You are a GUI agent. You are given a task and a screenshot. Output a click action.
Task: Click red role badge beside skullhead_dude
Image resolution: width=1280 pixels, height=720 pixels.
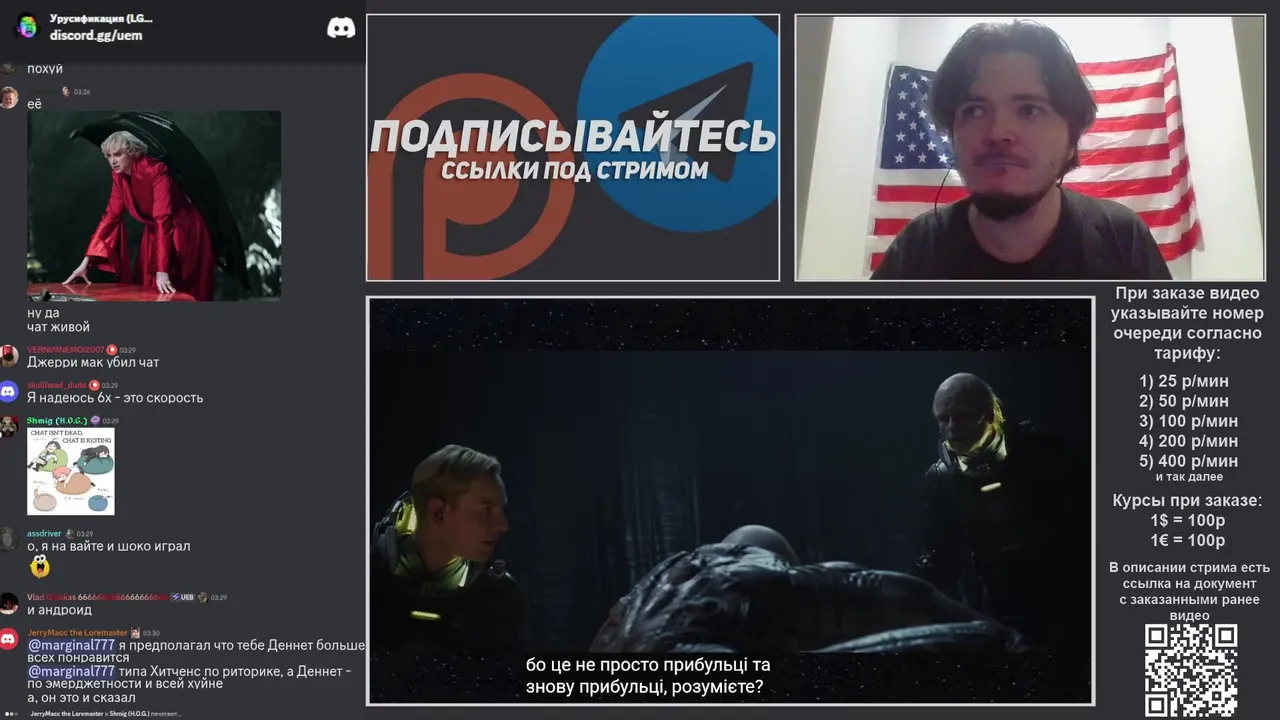point(94,385)
